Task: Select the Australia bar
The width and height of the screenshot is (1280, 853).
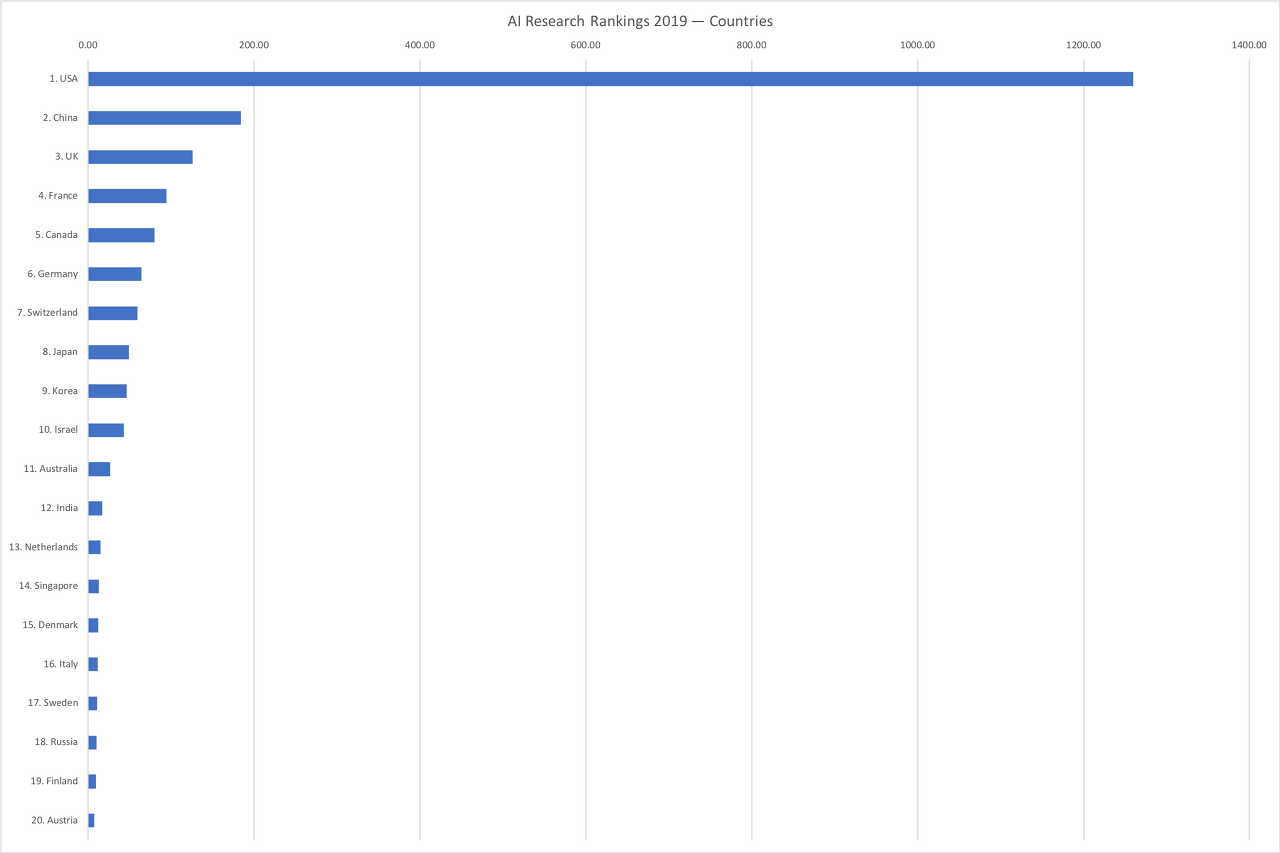Action: coord(99,469)
